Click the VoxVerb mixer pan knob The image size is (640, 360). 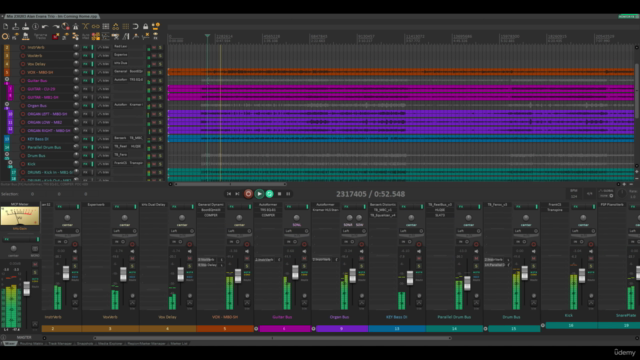[x=124, y=218]
